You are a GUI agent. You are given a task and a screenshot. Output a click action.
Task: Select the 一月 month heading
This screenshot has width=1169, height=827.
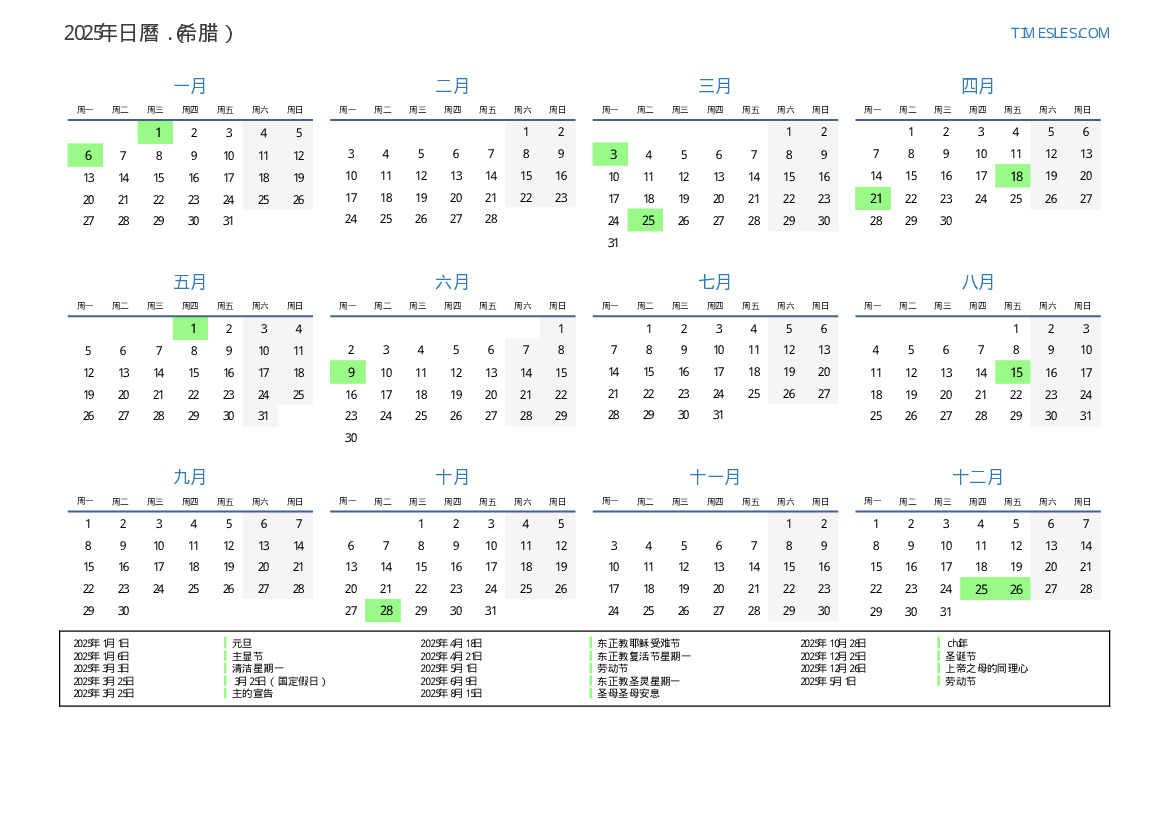pyautogui.click(x=190, y=86)
